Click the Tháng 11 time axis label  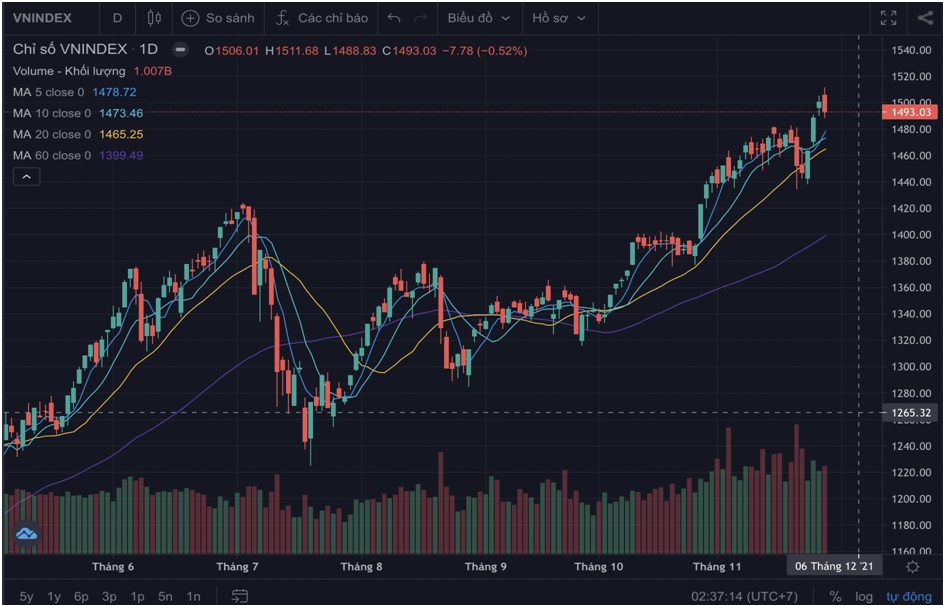tap(717, 567)
